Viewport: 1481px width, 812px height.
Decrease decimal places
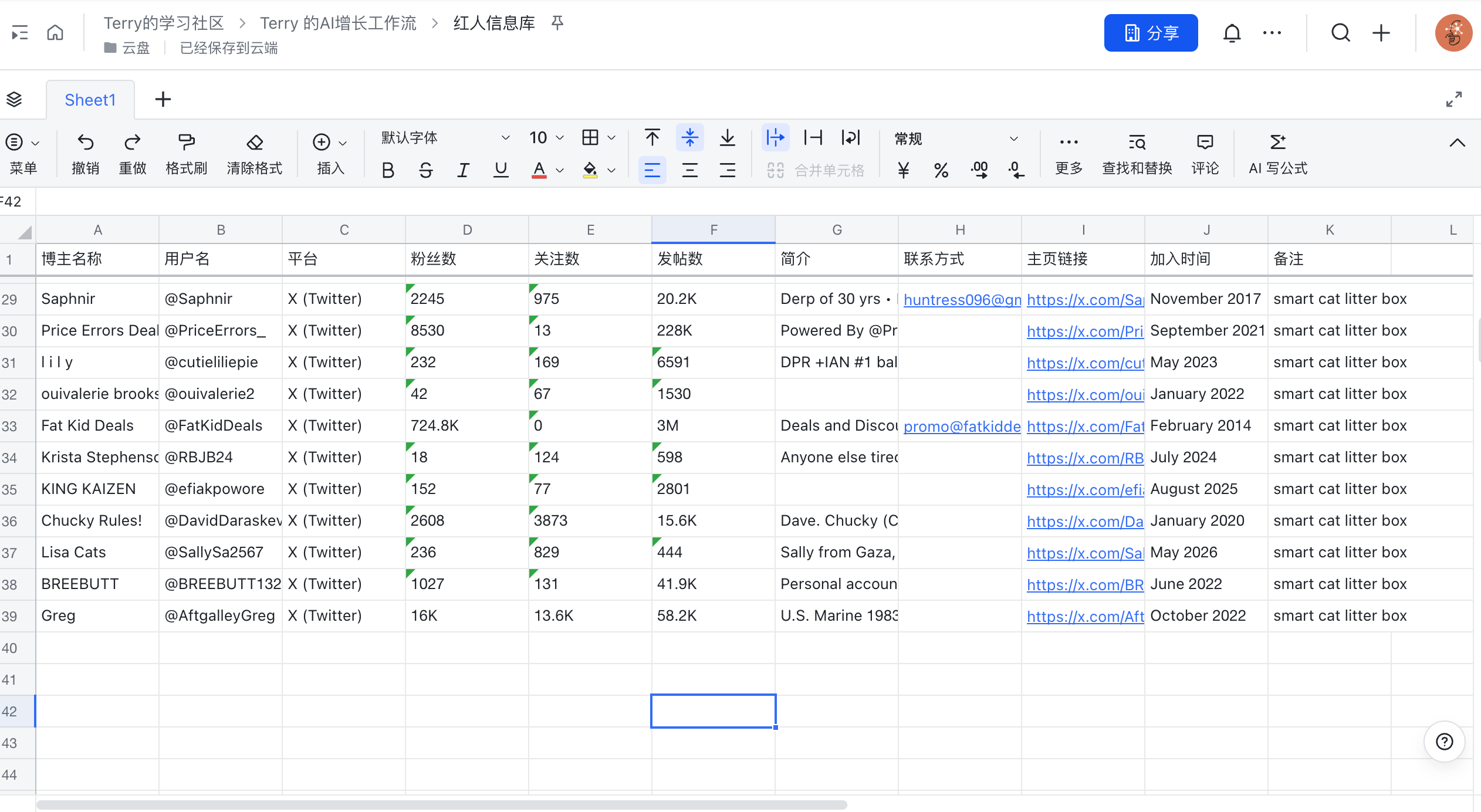point(1016,171)
